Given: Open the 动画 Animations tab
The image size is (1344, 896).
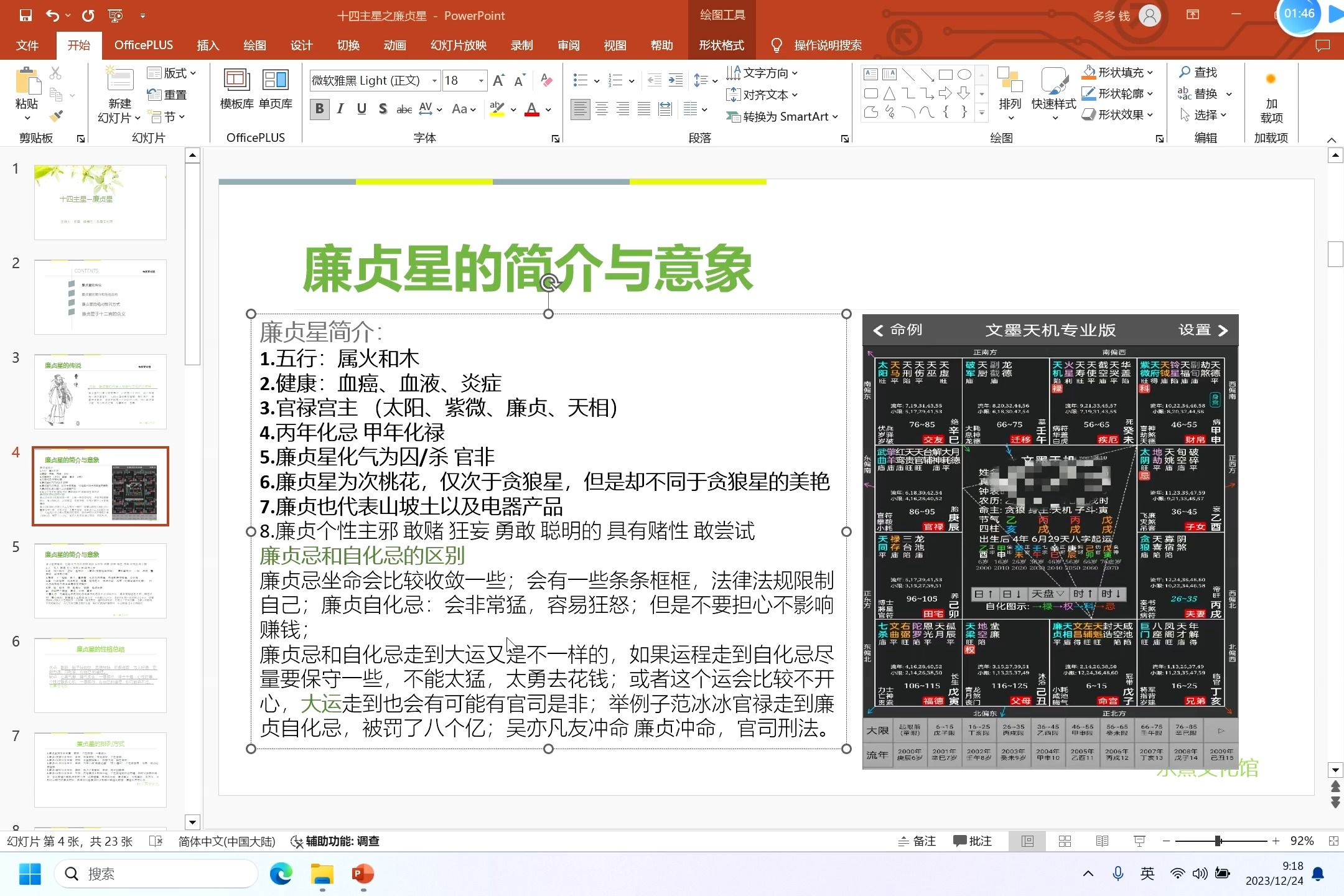Looking at the screenshot, I should point(394,45).
